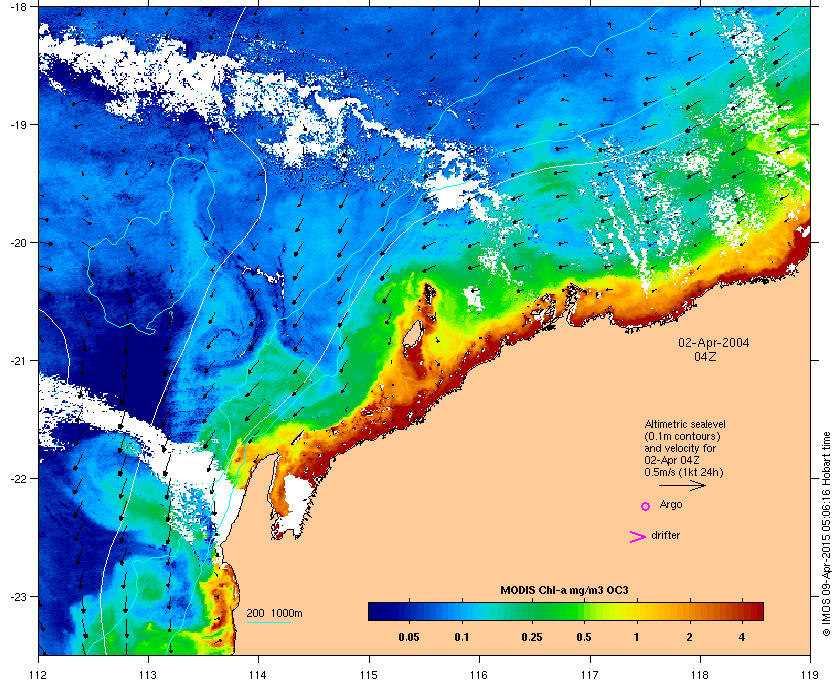Click the 0.1 colorbar tick label

pos(462,637)
